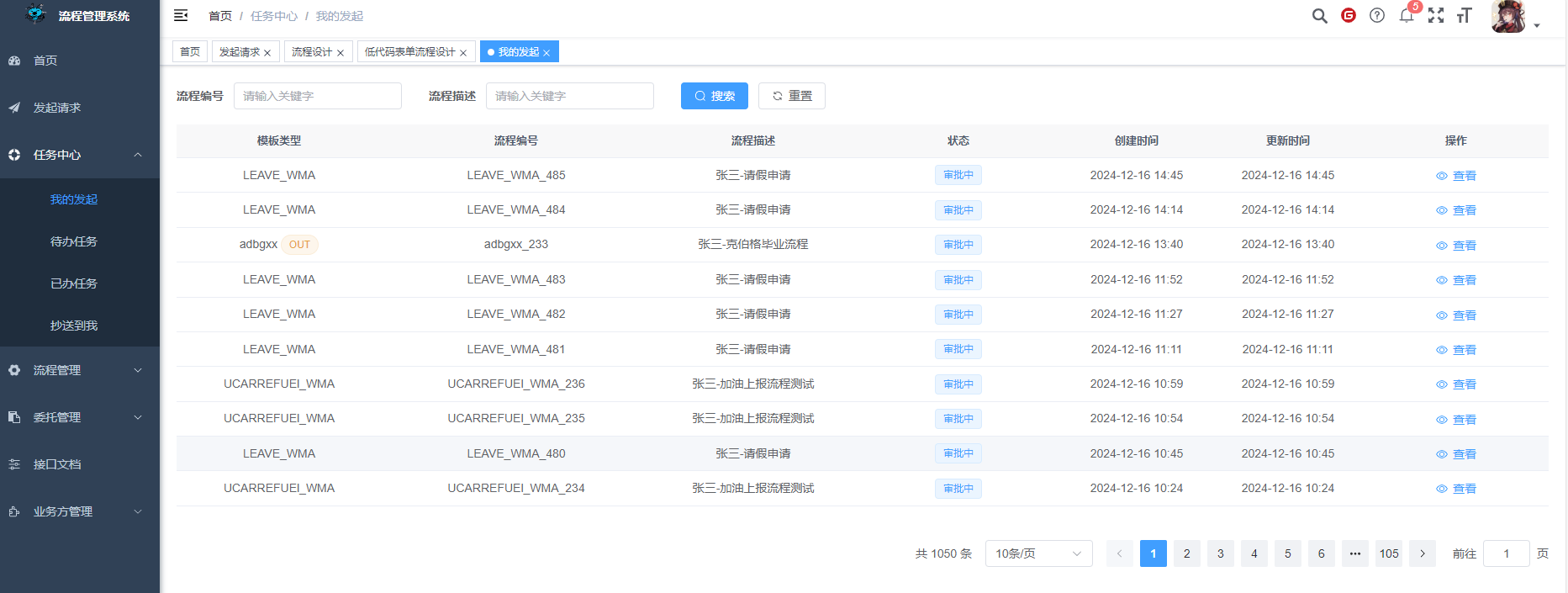Open the notification bell icon

point(1406,16)
